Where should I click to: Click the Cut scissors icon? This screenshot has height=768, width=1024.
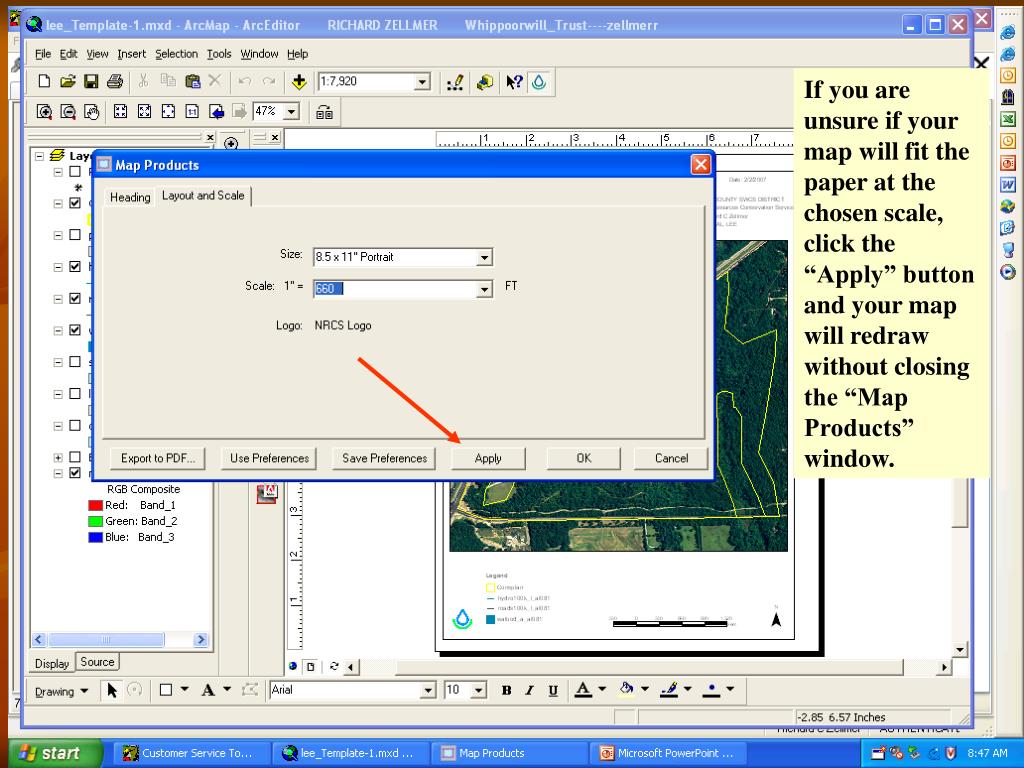click(x=144, y=82)
